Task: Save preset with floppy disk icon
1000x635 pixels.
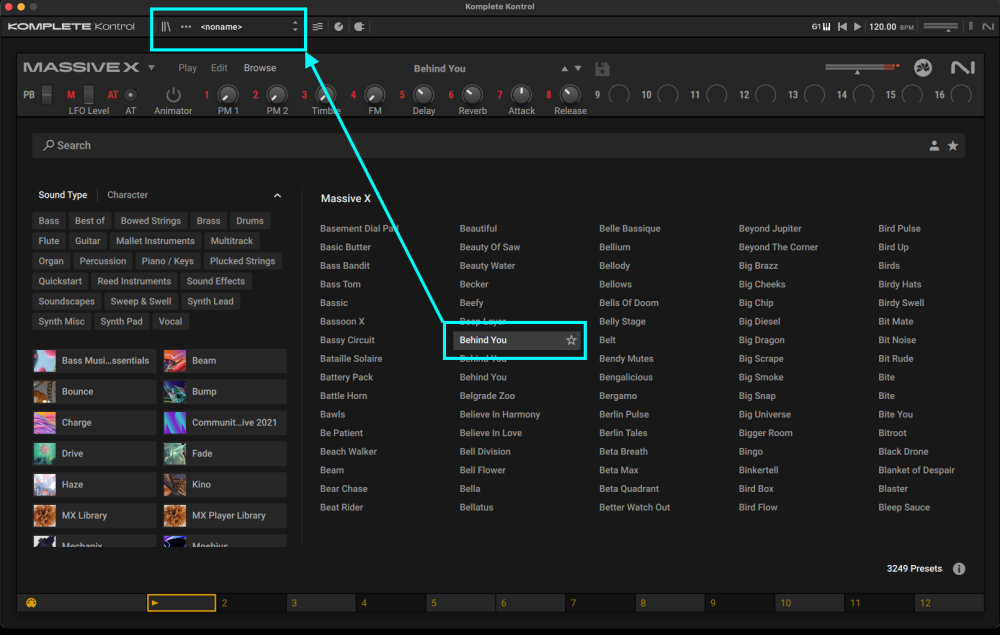Action: tap(602, 69)
